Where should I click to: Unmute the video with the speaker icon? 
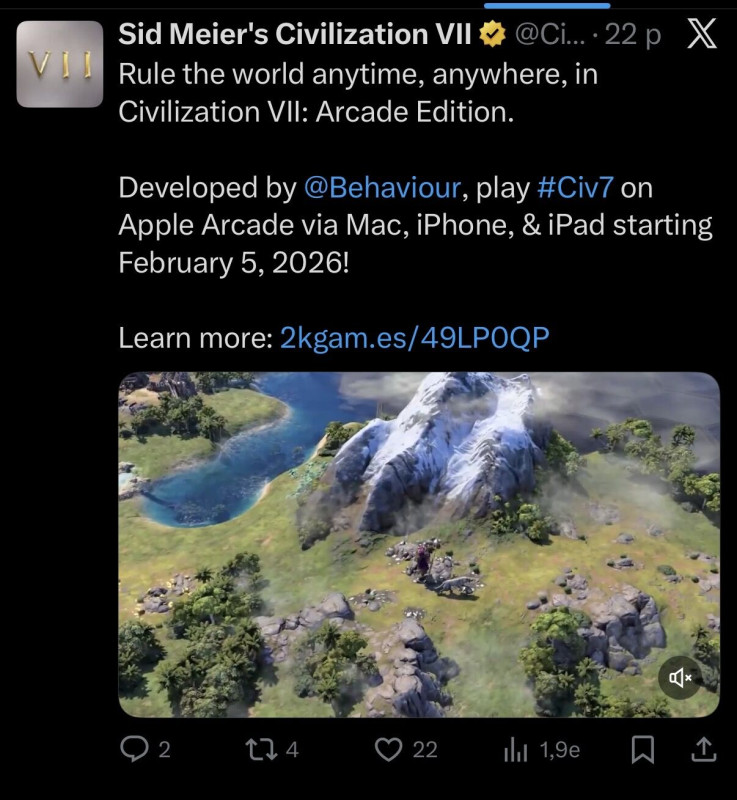680,678
